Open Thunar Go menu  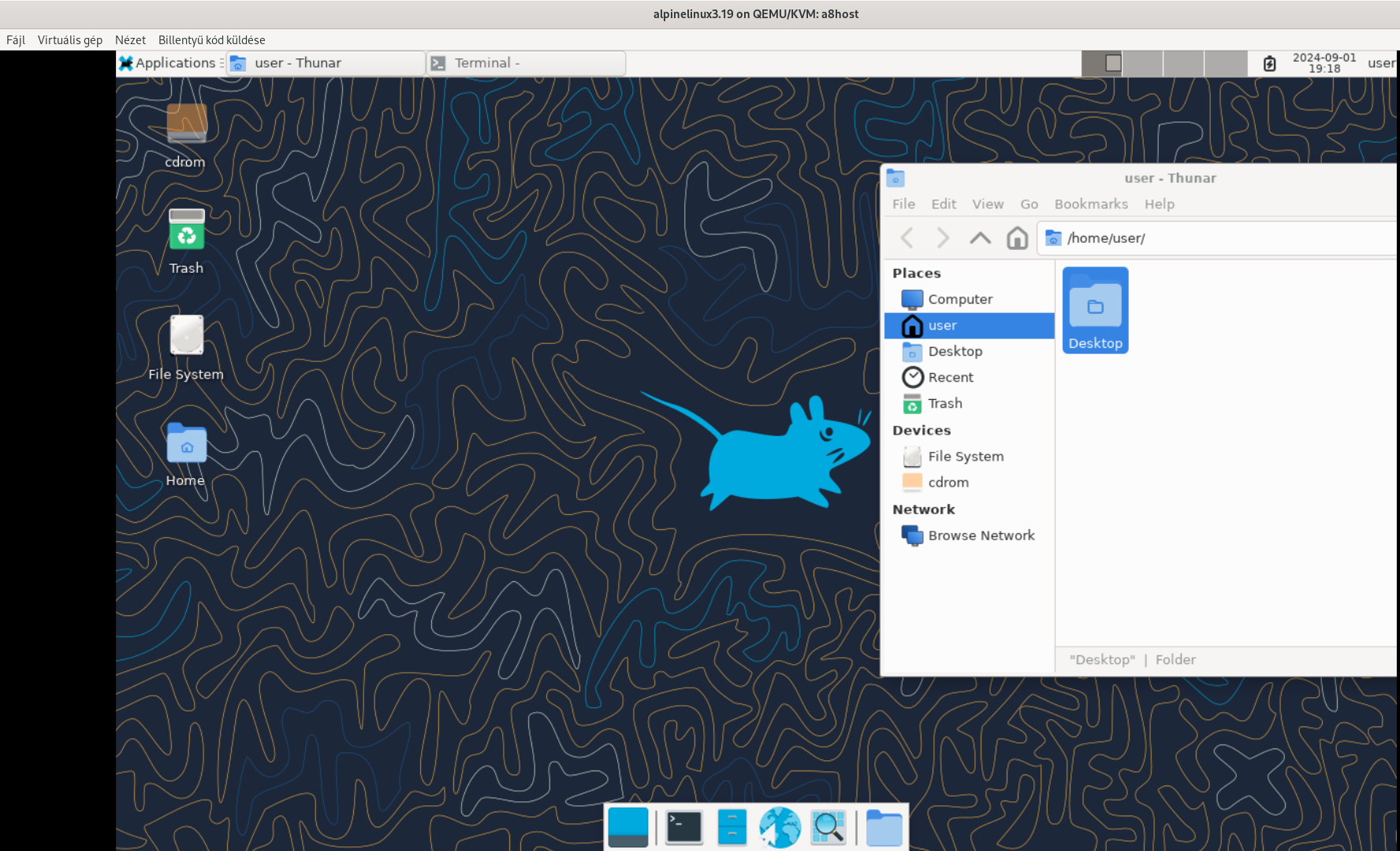tap(1029, 203)
